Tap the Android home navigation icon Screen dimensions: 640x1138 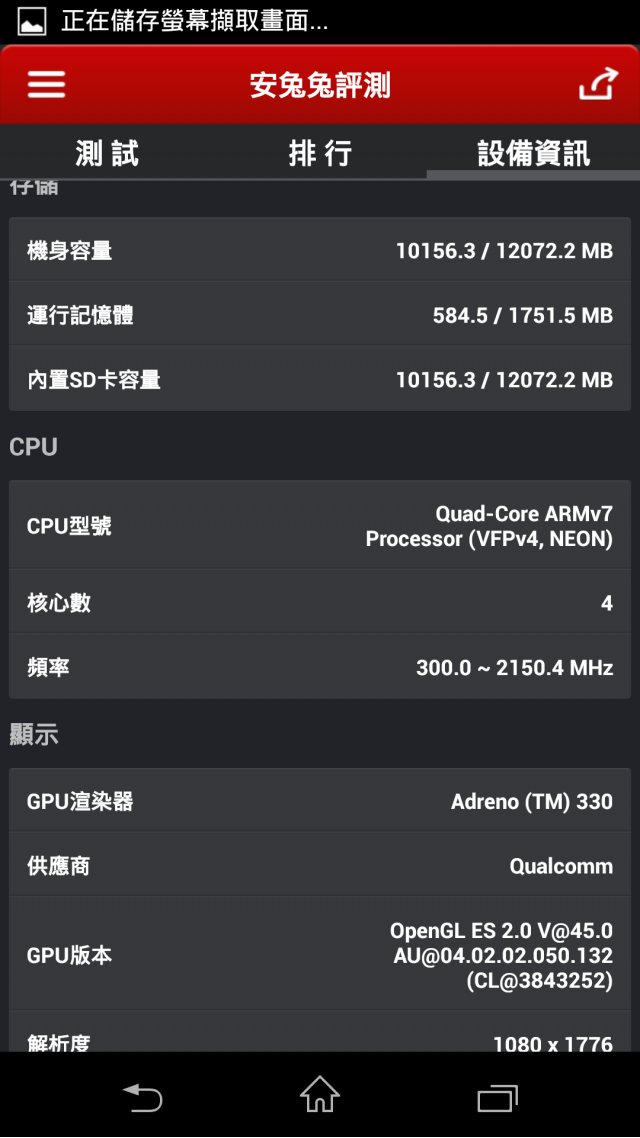(319, 1094)
